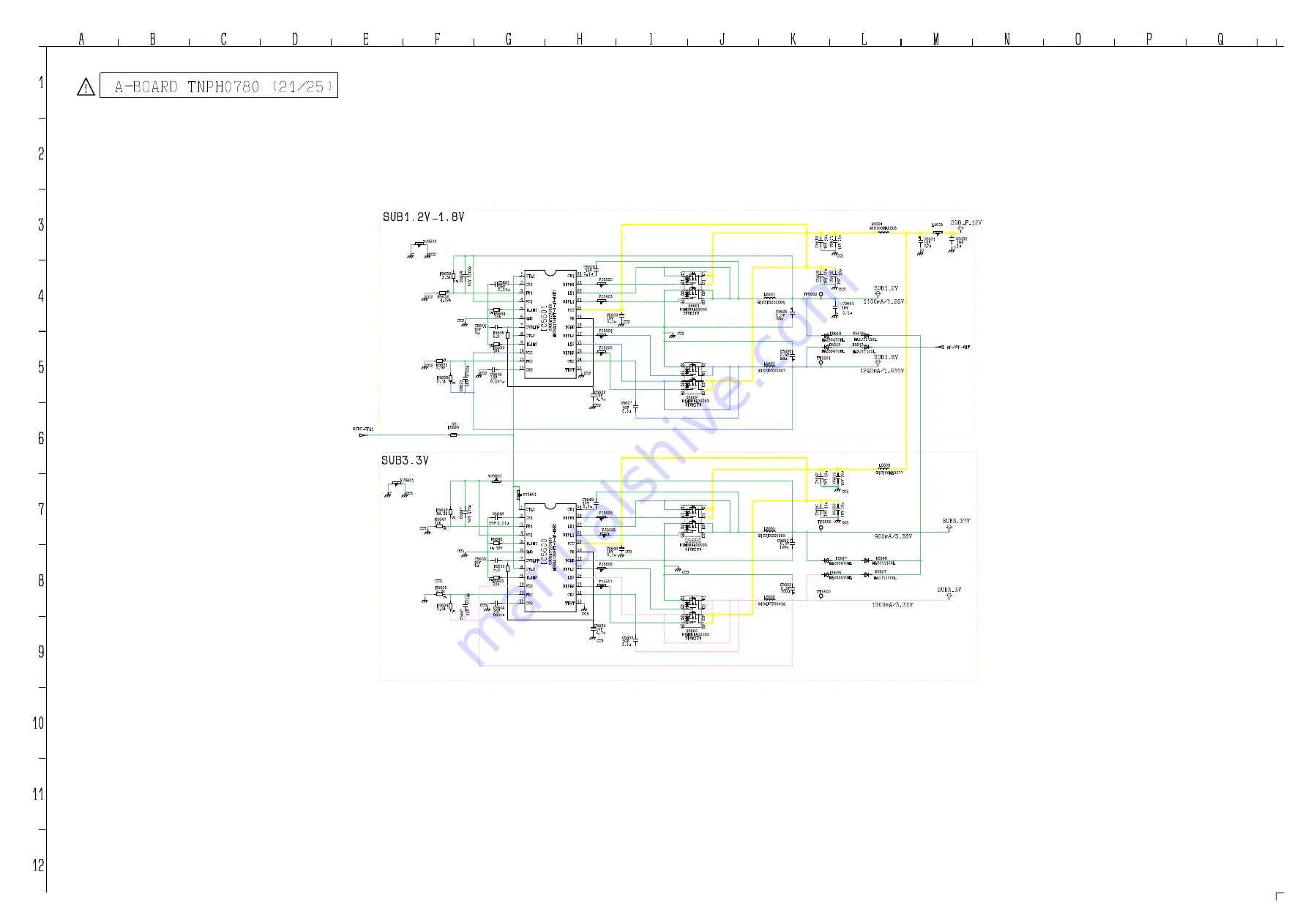The height and width of the screenshot is (924, 1308).
Task: Select the IC5600 chip label
Action: (544, 552)
